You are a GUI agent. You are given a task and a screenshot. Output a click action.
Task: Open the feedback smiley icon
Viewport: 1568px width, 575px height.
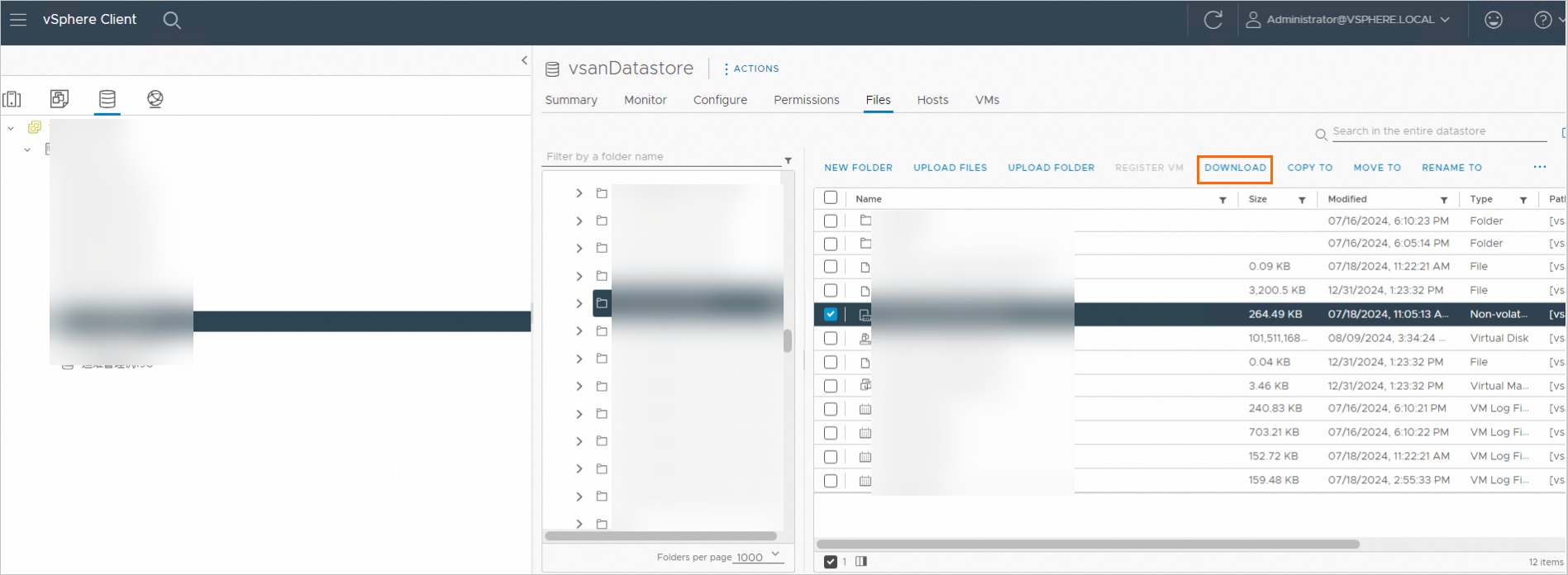[x=1494, y=20]
